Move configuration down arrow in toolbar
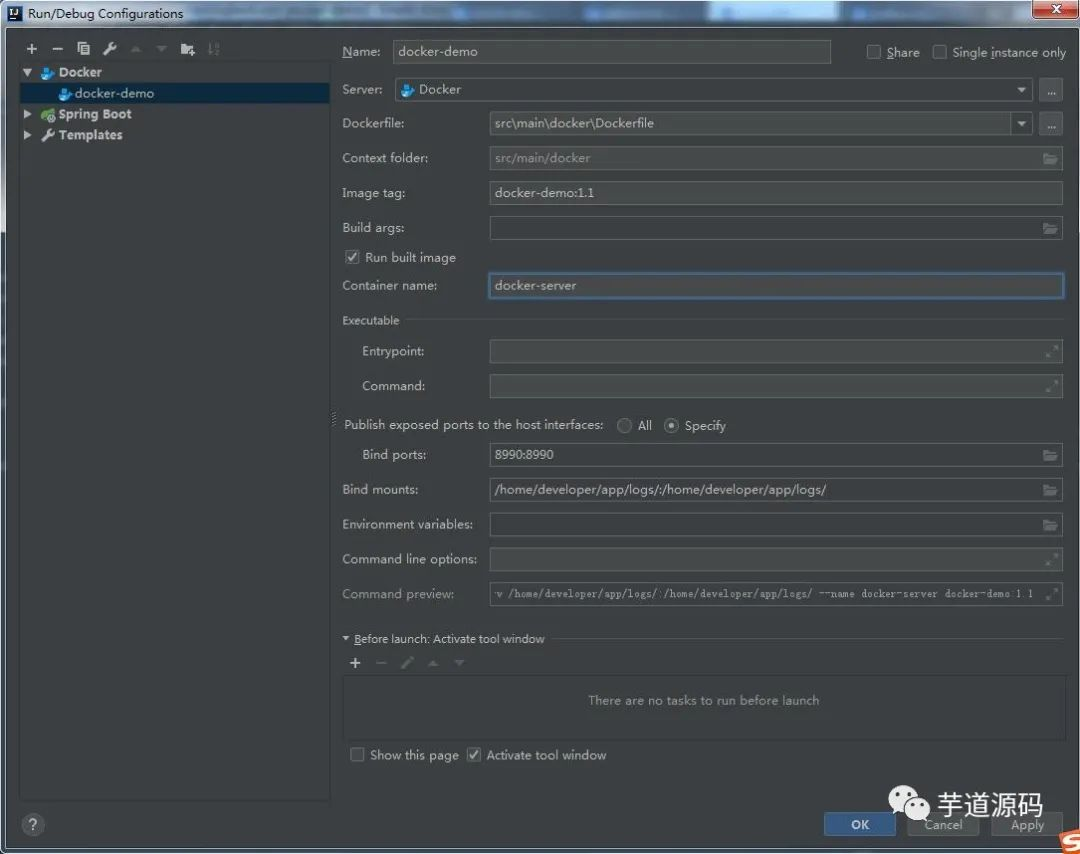This screenshot has height=854, width=1080. coord(161,49)
